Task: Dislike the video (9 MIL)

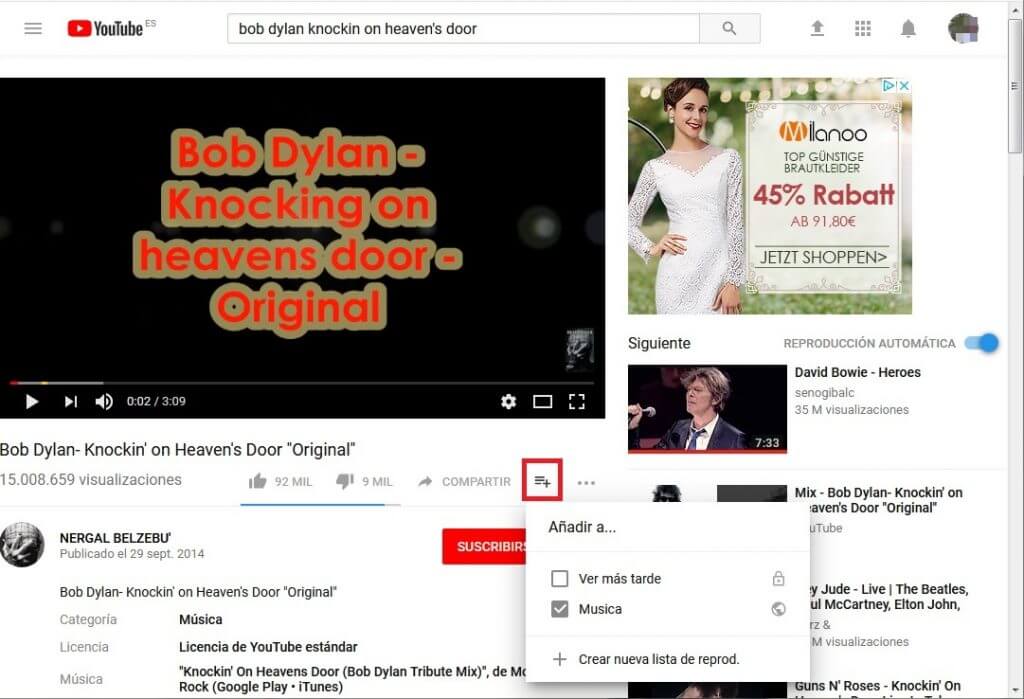Action: [364, 481]
